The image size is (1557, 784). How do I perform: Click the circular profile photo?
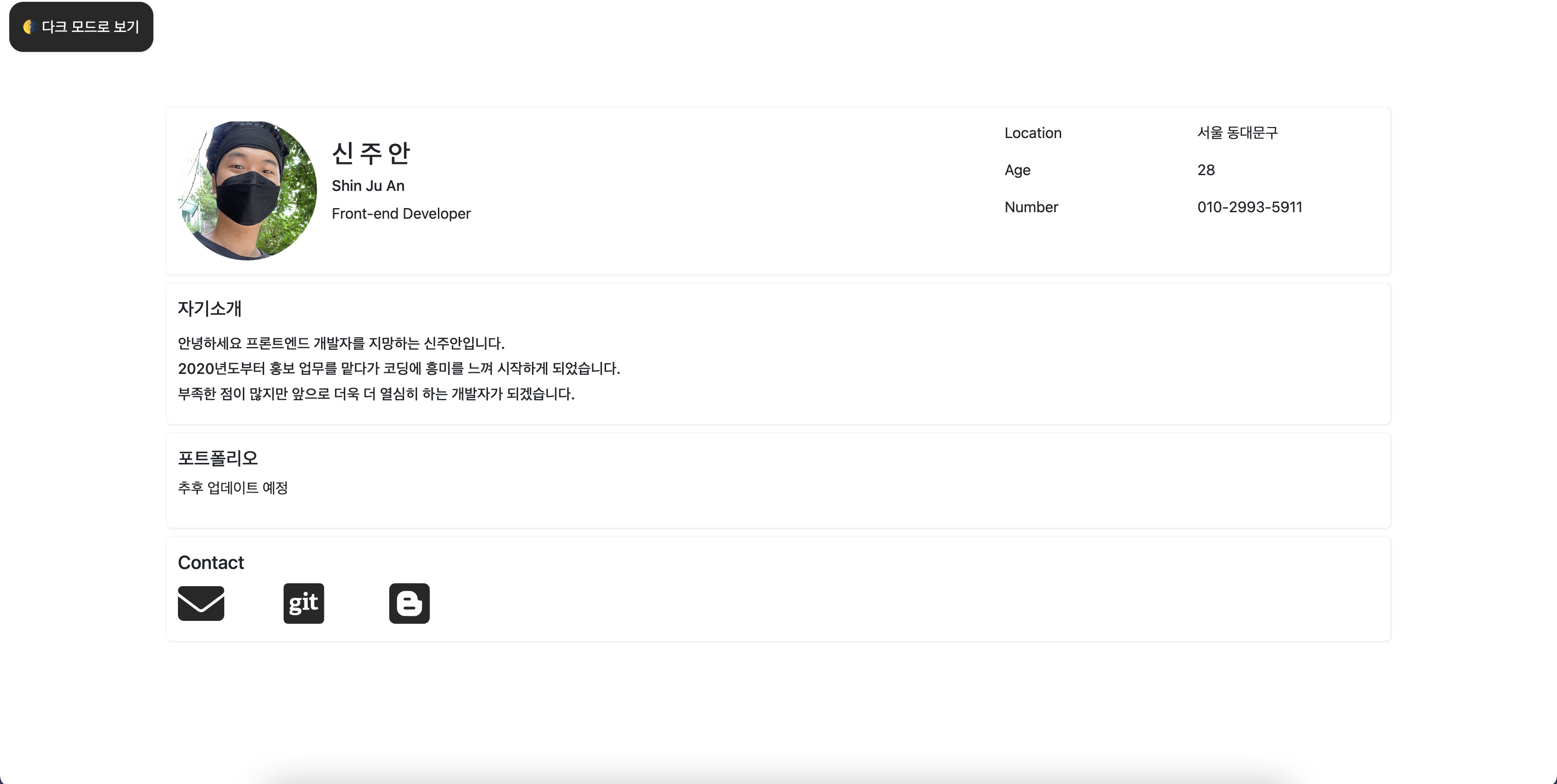pos(247,190)
